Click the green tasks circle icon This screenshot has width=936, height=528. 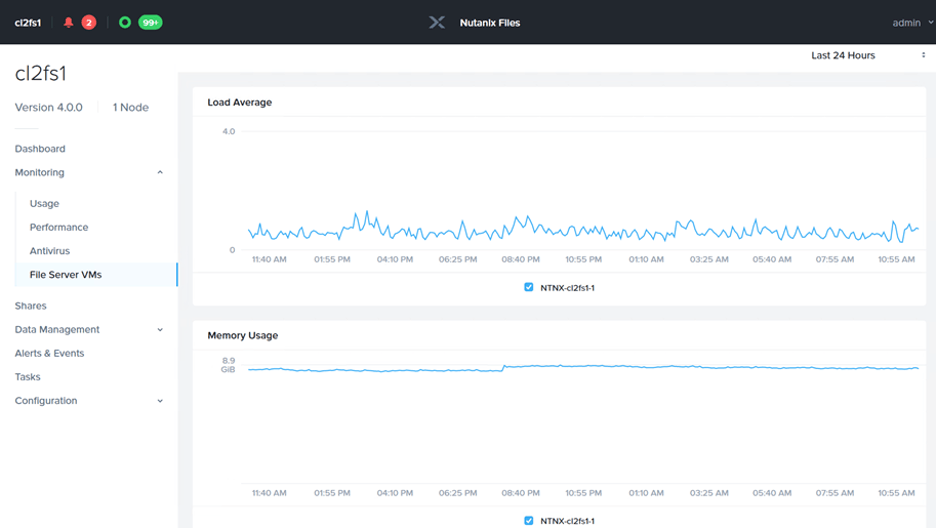tap(125, 23)
